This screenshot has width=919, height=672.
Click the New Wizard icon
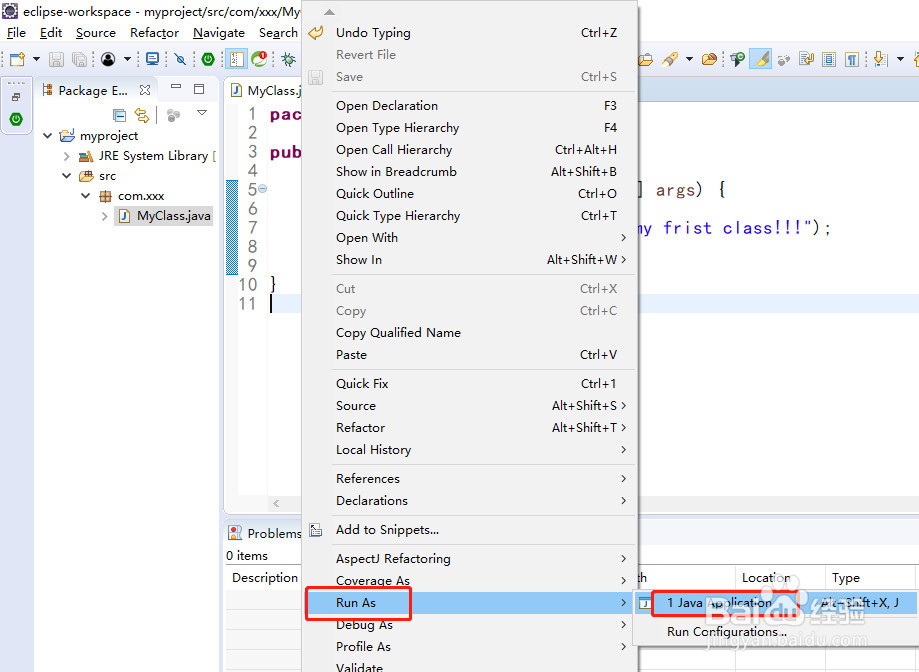16,60
